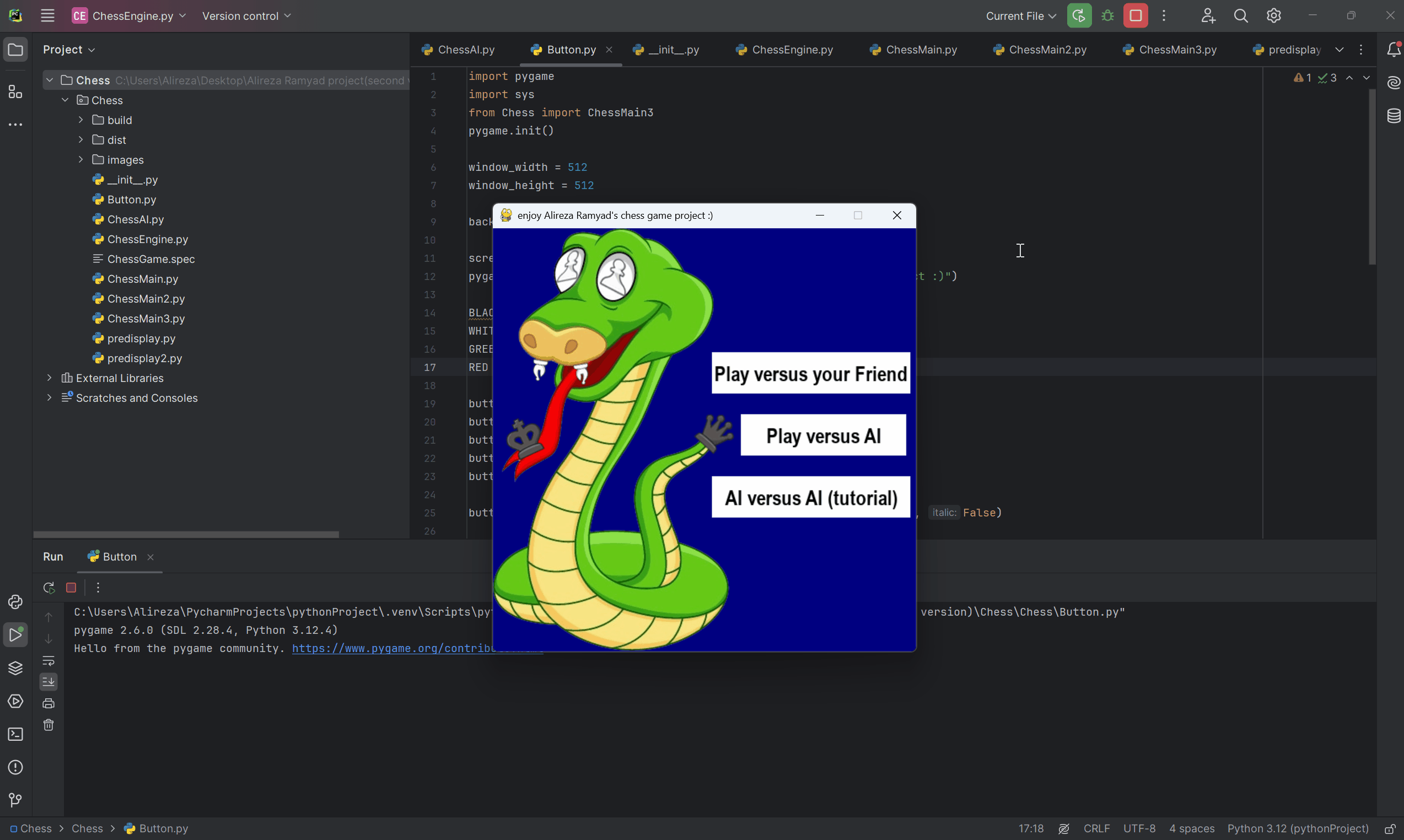1404x840 pixels.
Task: Show hidden editor tabs chevron
Action: (x=1339, y=50)
